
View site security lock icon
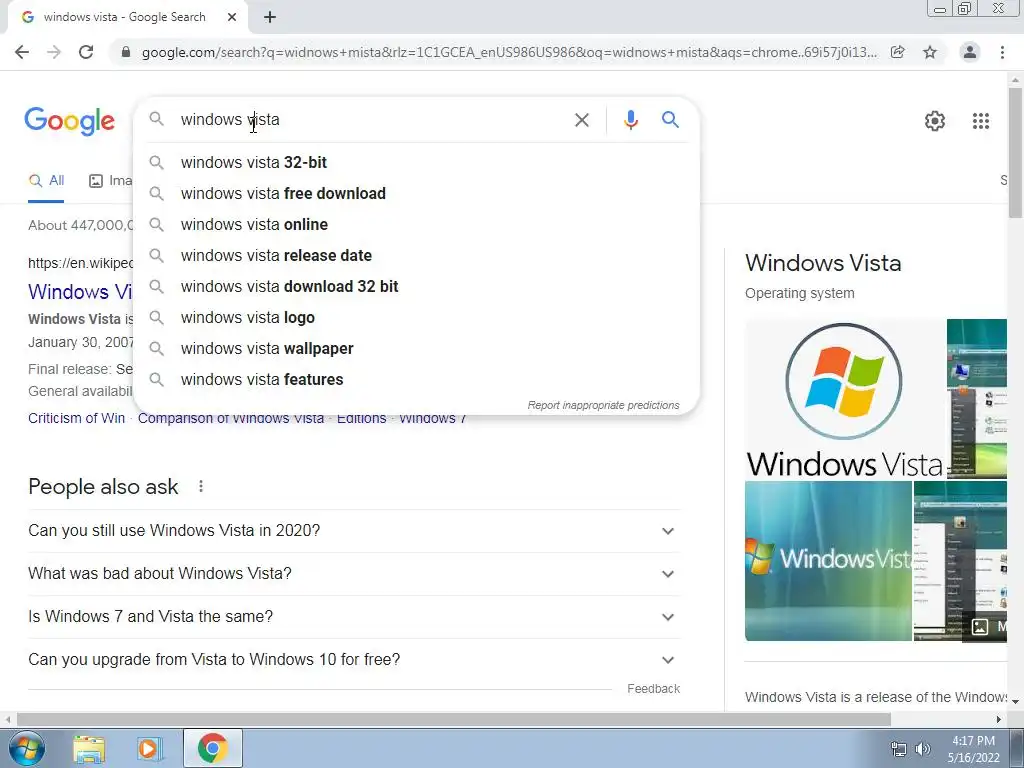126,52
